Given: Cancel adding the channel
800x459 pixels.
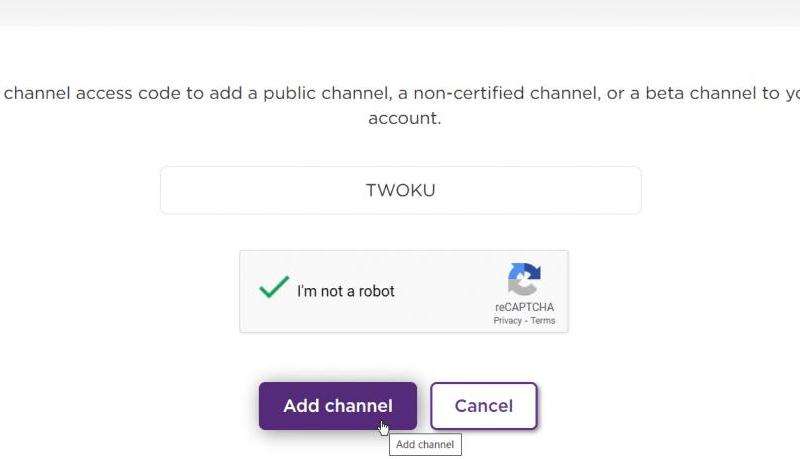Looking at the screenshot, I should [484, 406].
